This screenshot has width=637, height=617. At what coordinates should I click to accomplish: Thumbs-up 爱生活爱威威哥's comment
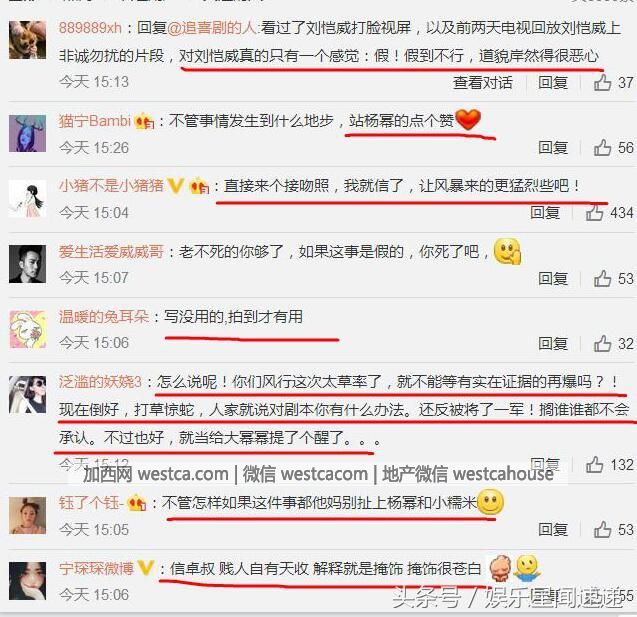coord(602,278)
